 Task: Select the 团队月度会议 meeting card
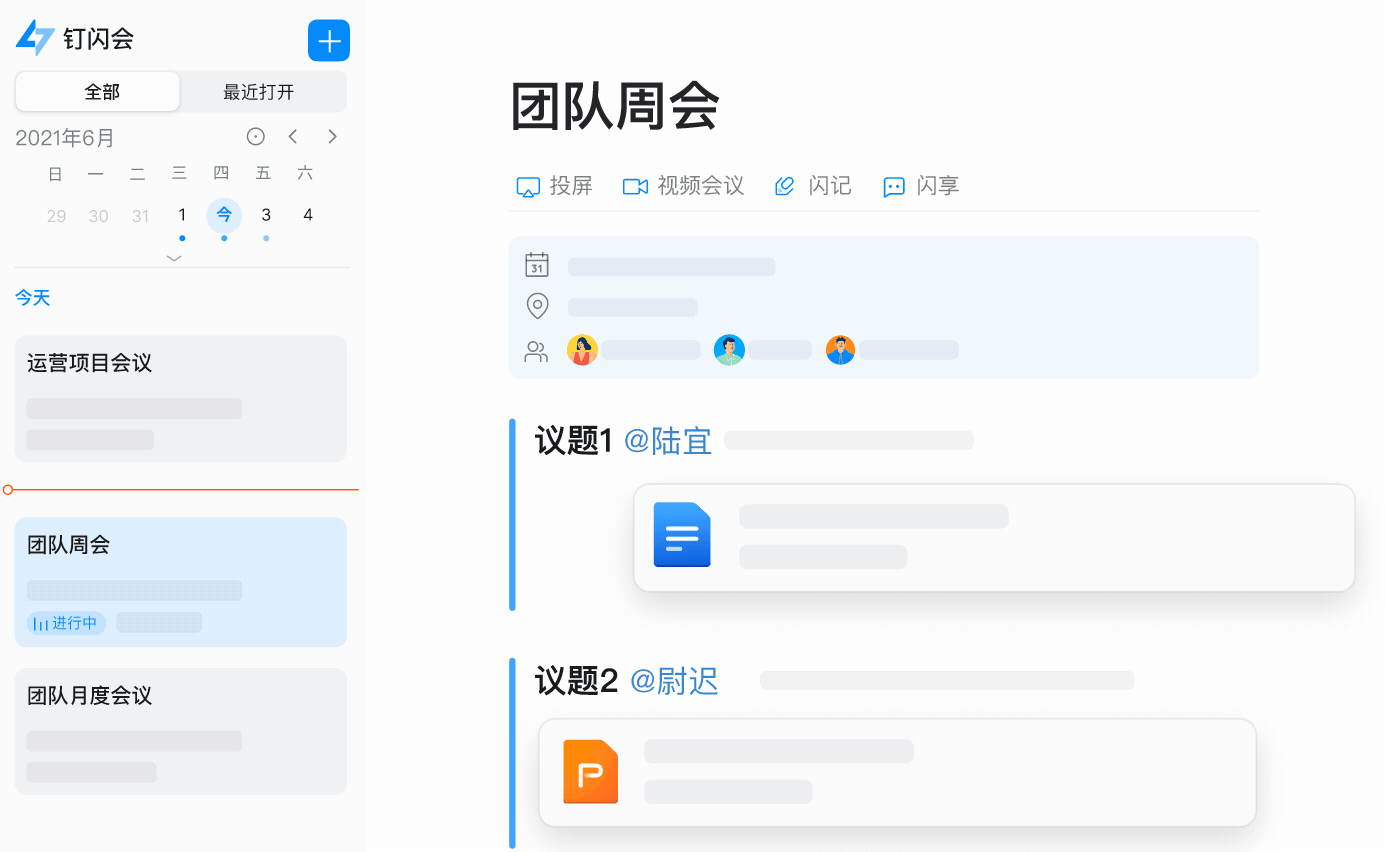point(181,731)
